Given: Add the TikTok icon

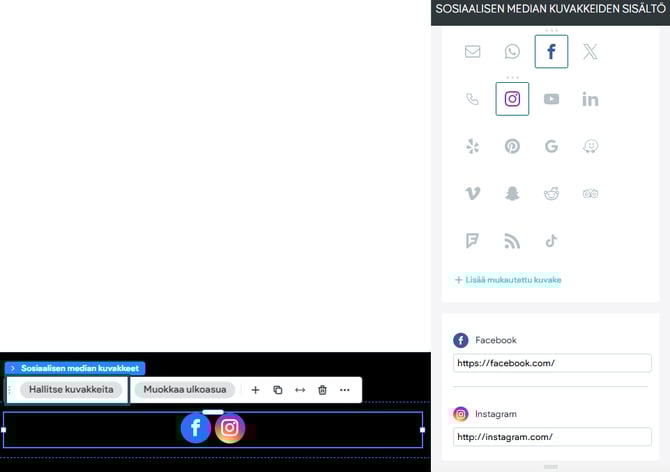Looking at the screenshot, I should tap(551, 241).
